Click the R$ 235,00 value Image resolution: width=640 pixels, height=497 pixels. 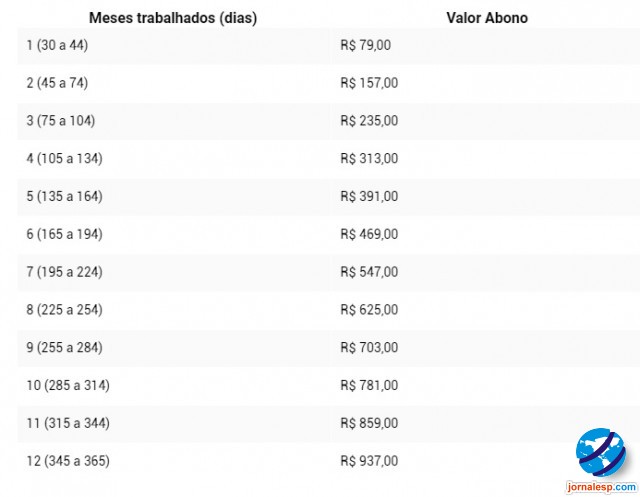tap(369, 121)
